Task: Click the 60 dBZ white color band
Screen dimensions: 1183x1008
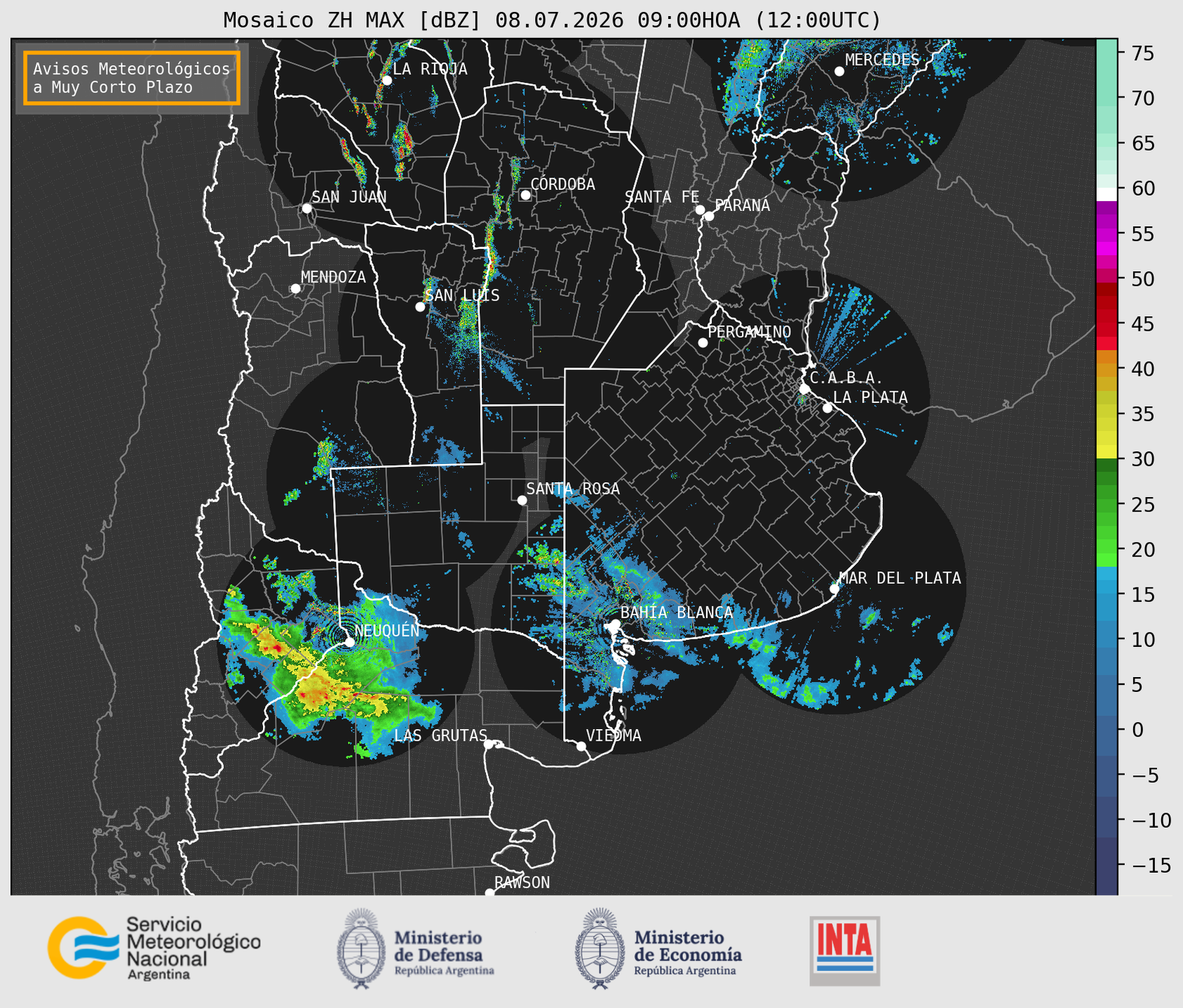Action: 1107,194
